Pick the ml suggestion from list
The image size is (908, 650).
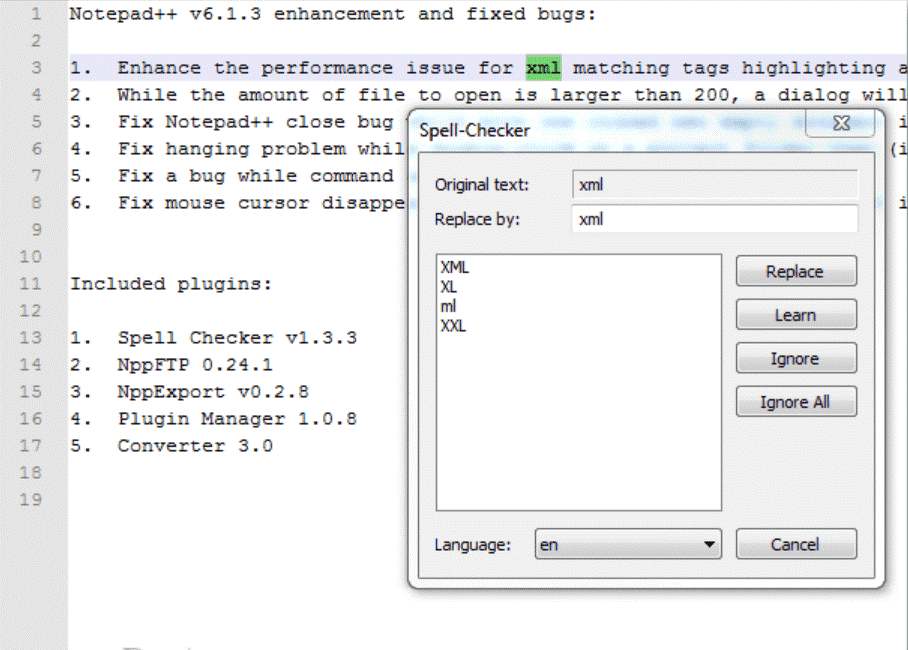click(448, 306)
